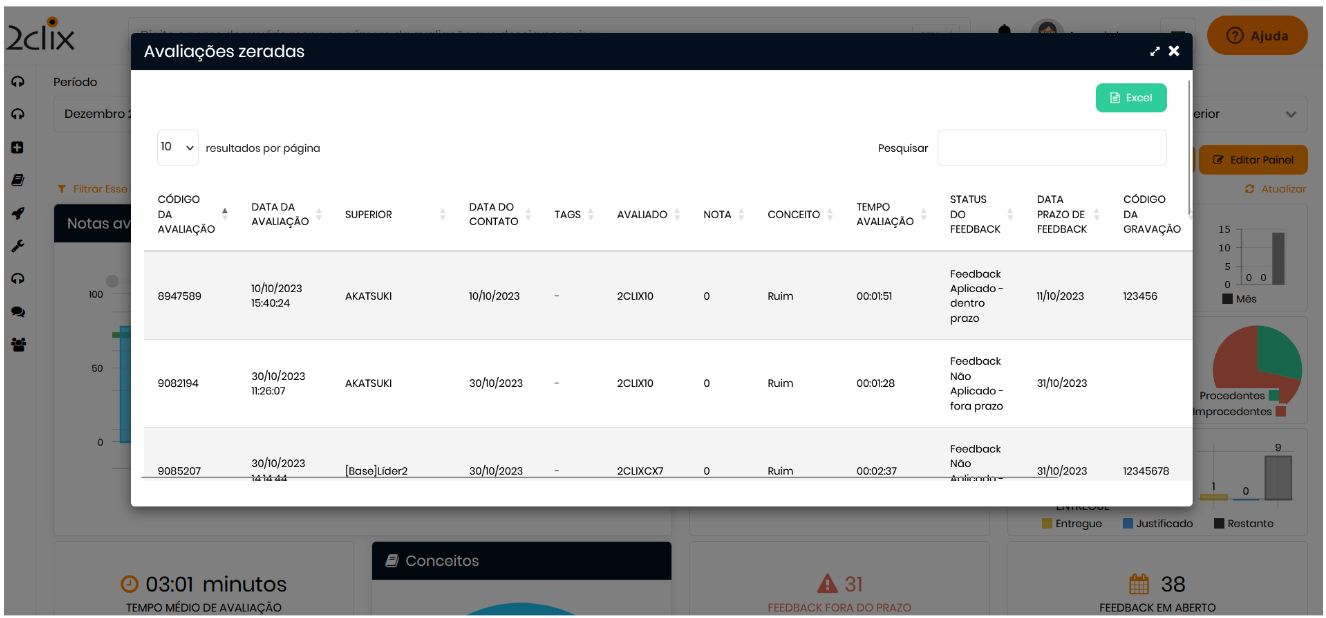Open the results per page dropdown
The width and height of the screenshot is (1326, 618).
tap(178, 147)
